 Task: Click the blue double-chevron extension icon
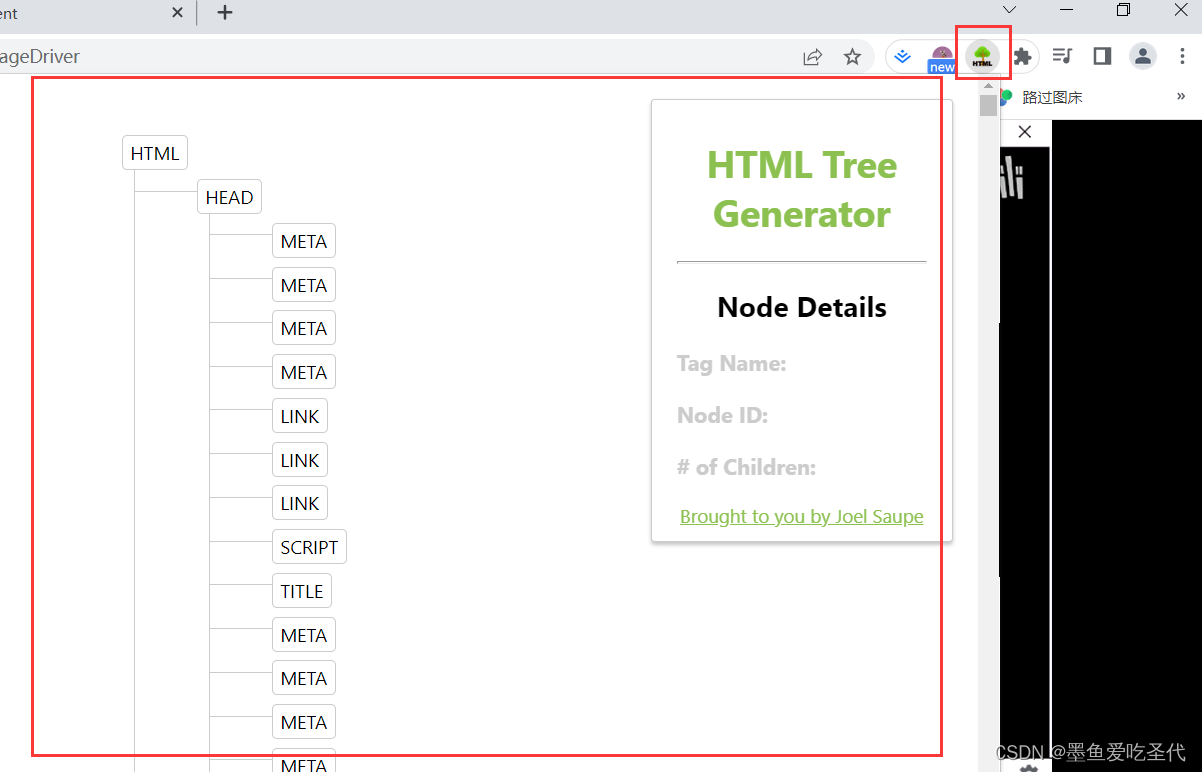pos(903,56)
